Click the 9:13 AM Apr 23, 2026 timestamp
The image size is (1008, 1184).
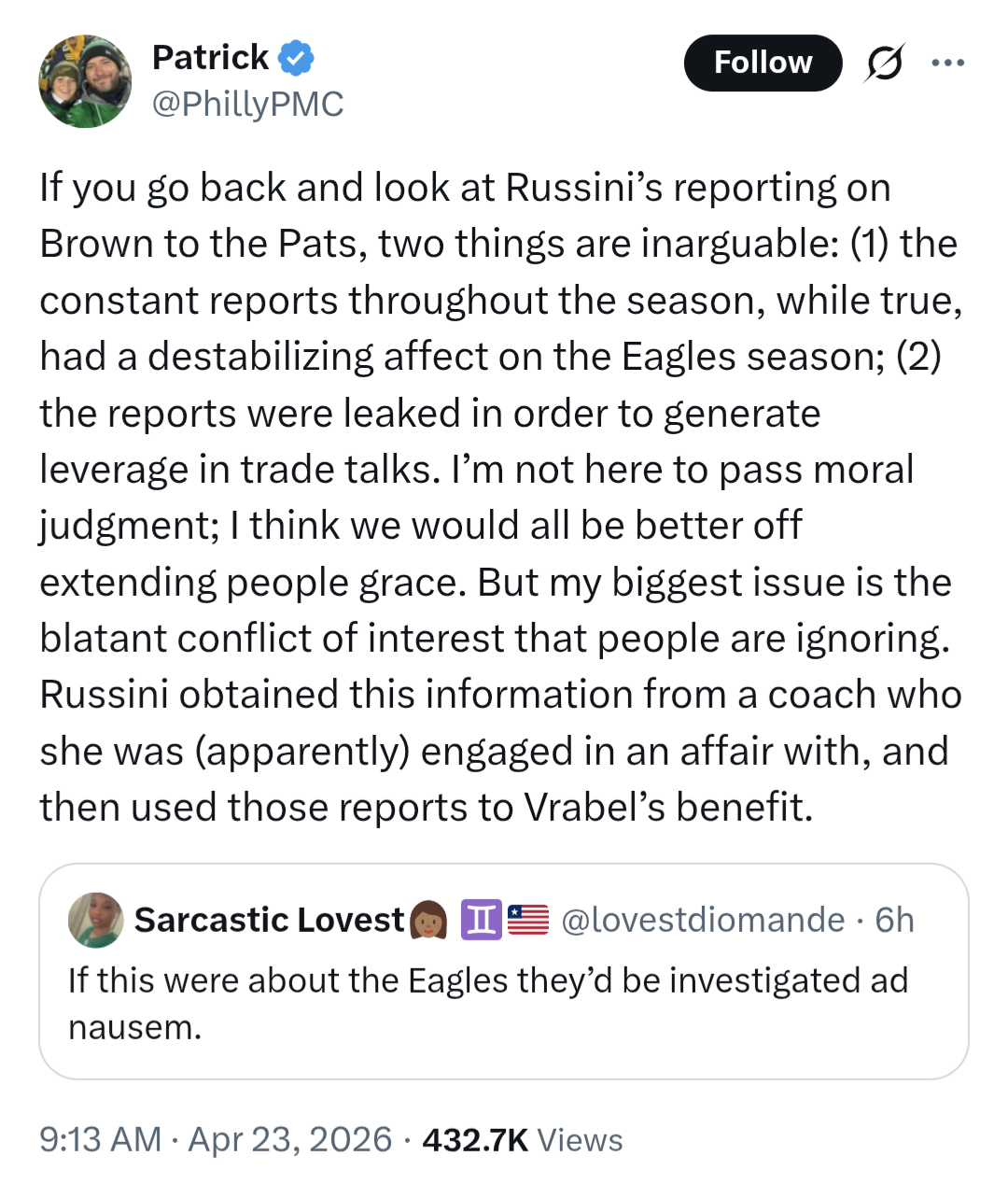216,1140
